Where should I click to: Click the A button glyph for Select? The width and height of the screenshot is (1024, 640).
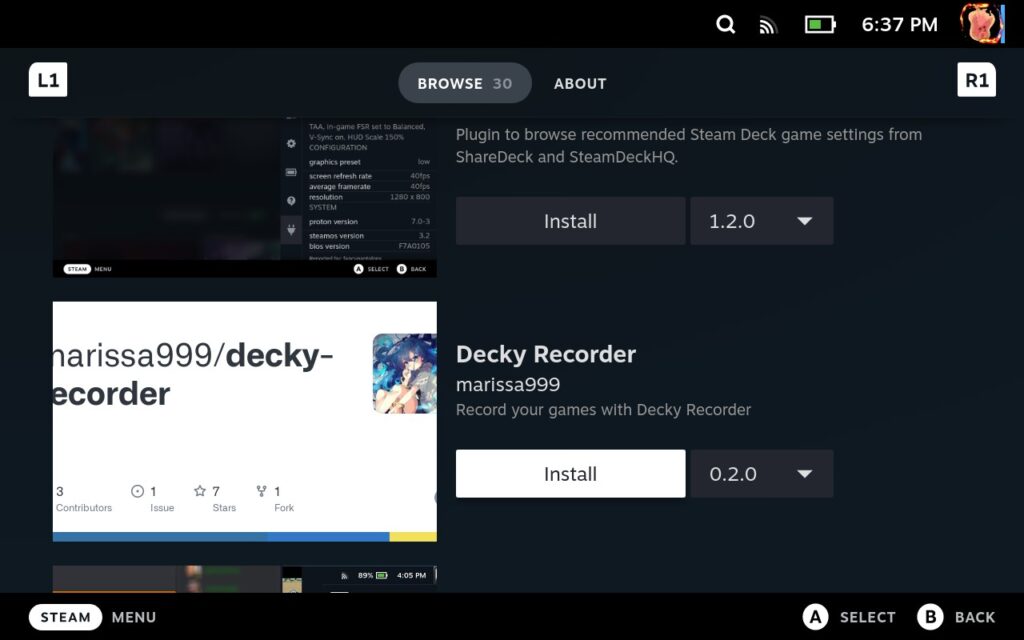click(x=815, y=617)
